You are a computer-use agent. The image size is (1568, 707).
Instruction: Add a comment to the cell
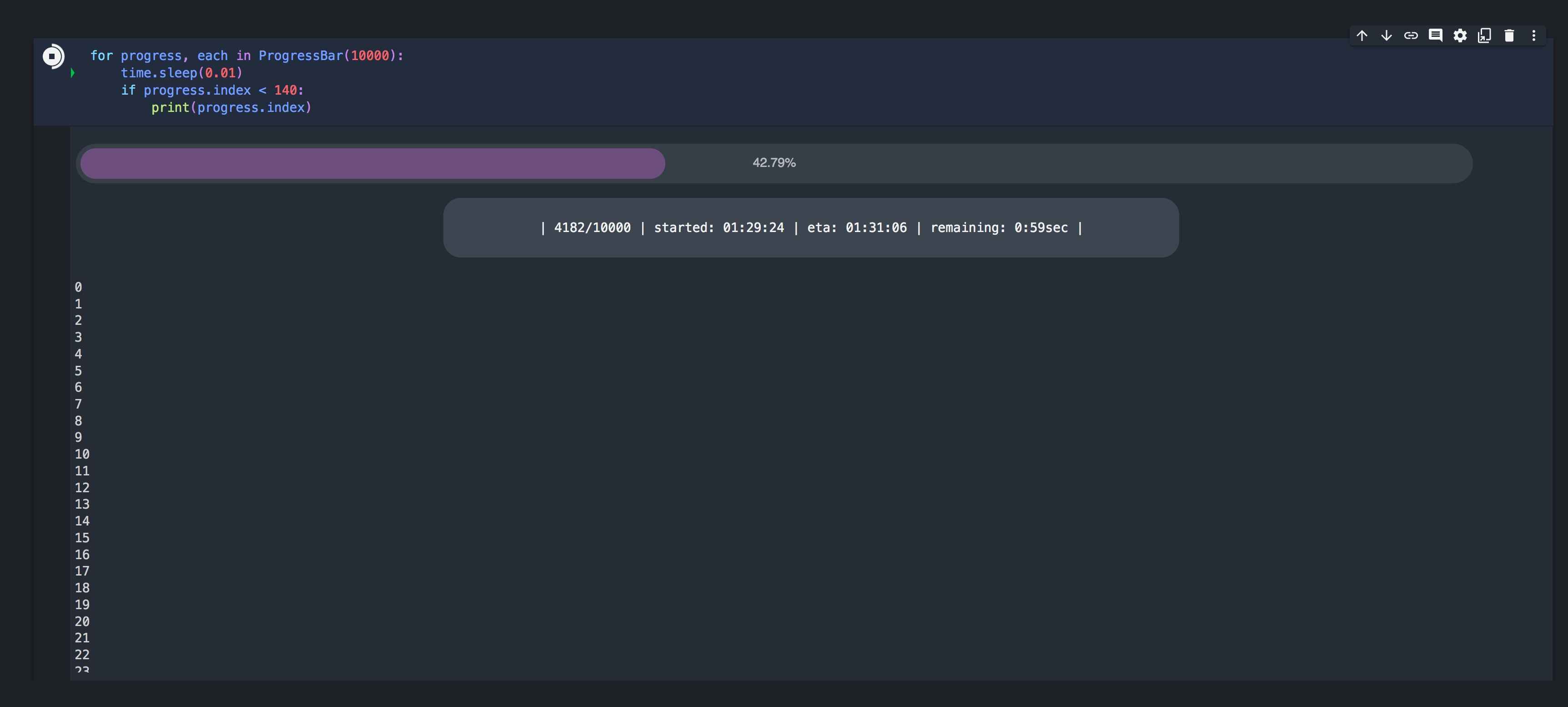coord(1435,35)
